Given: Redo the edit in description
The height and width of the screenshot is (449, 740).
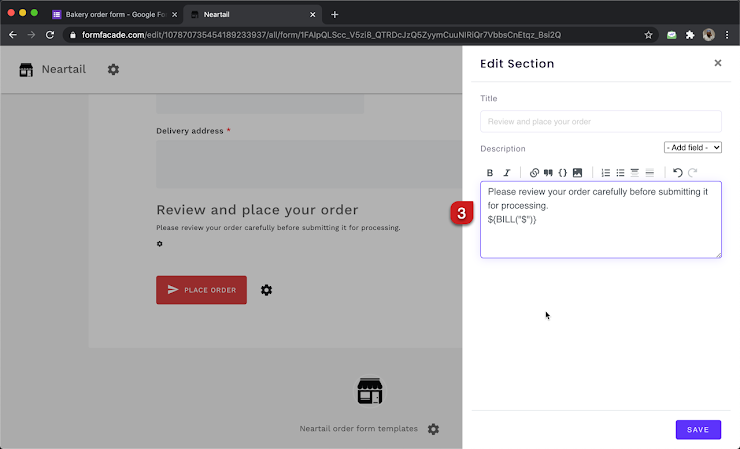Looking at the screenshot, I should 692,173.
